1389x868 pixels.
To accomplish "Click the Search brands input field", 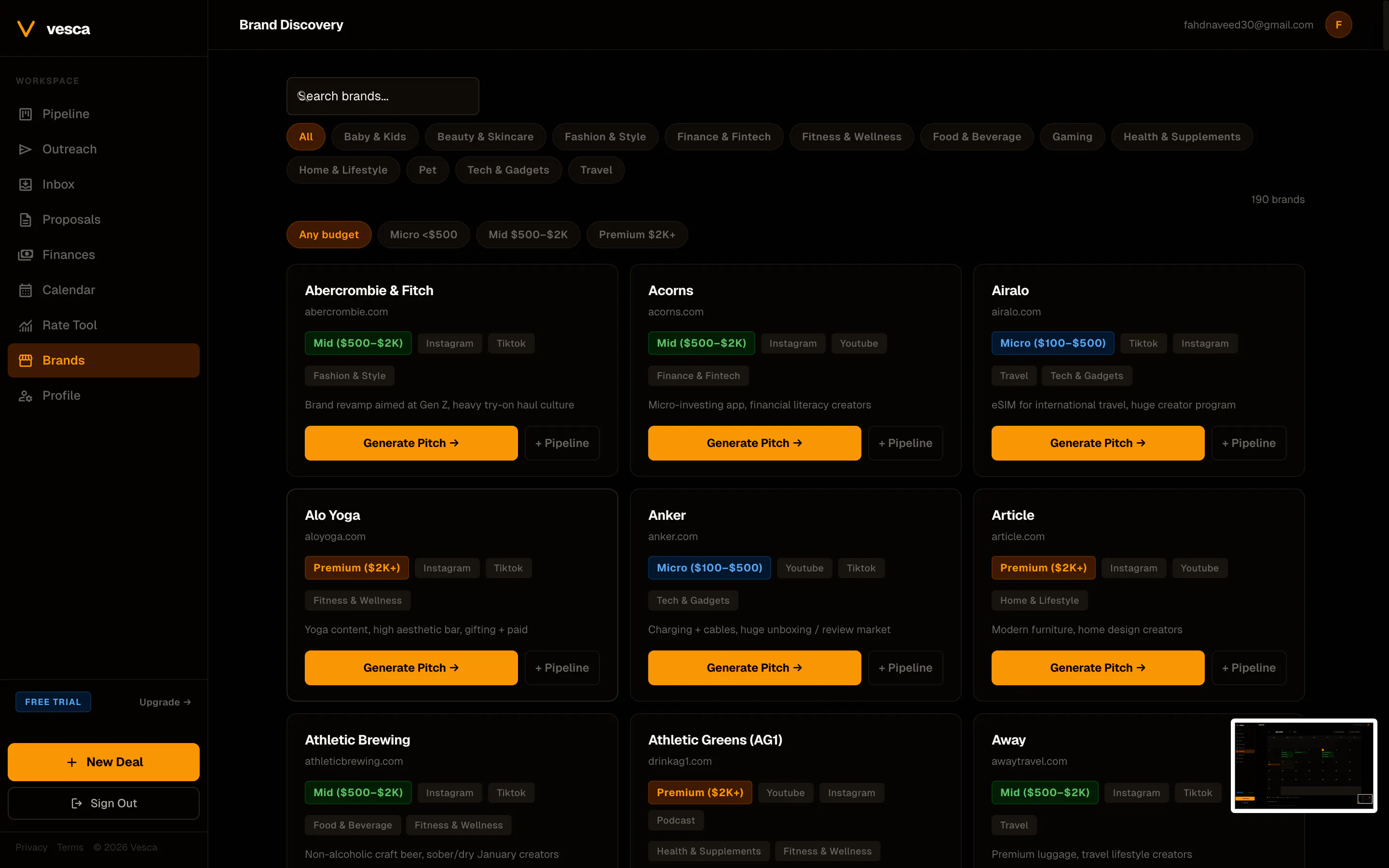I will [x=383, y=96].
